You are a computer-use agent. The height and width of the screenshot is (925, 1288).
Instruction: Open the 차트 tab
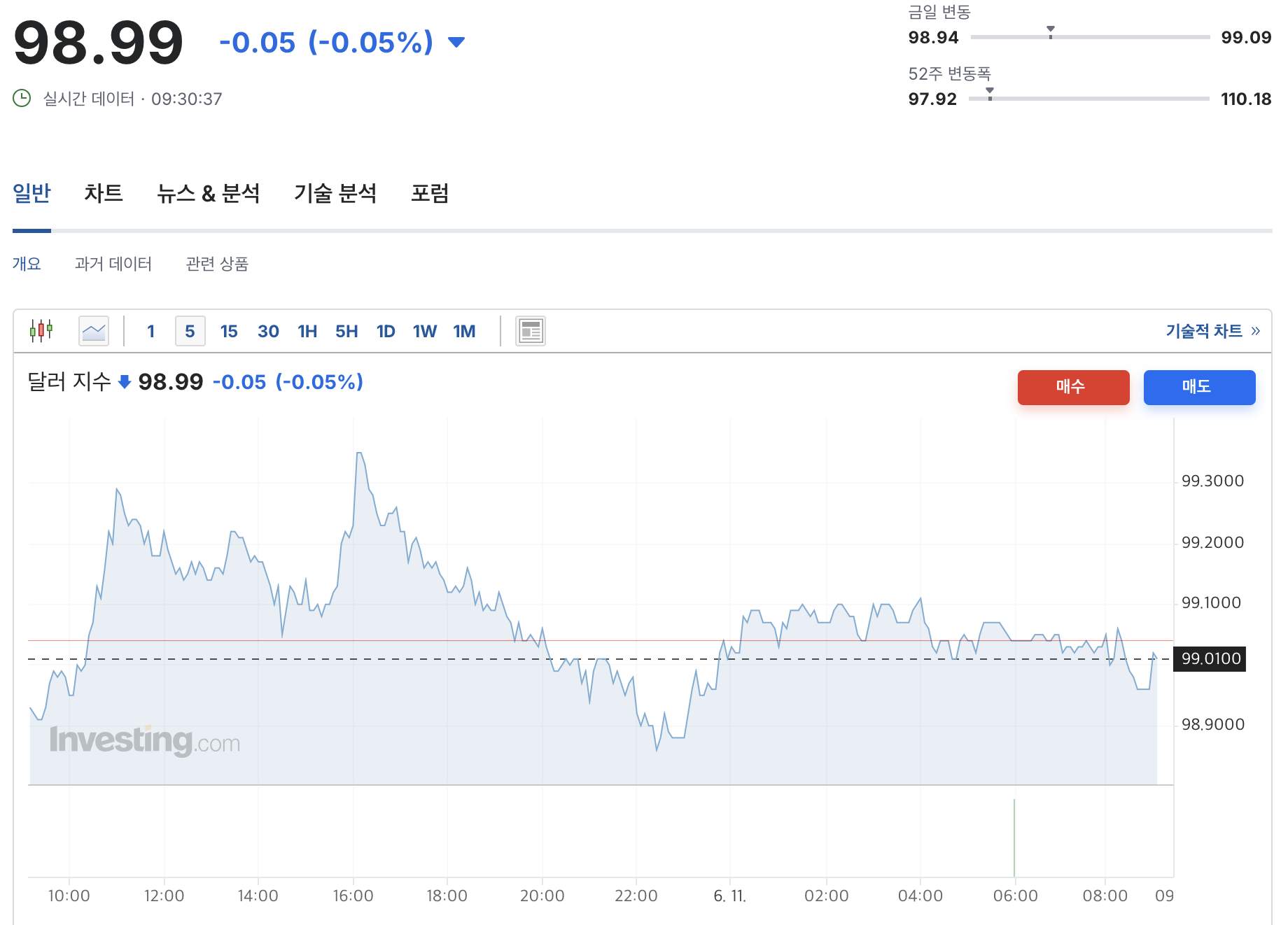point(104,193)
